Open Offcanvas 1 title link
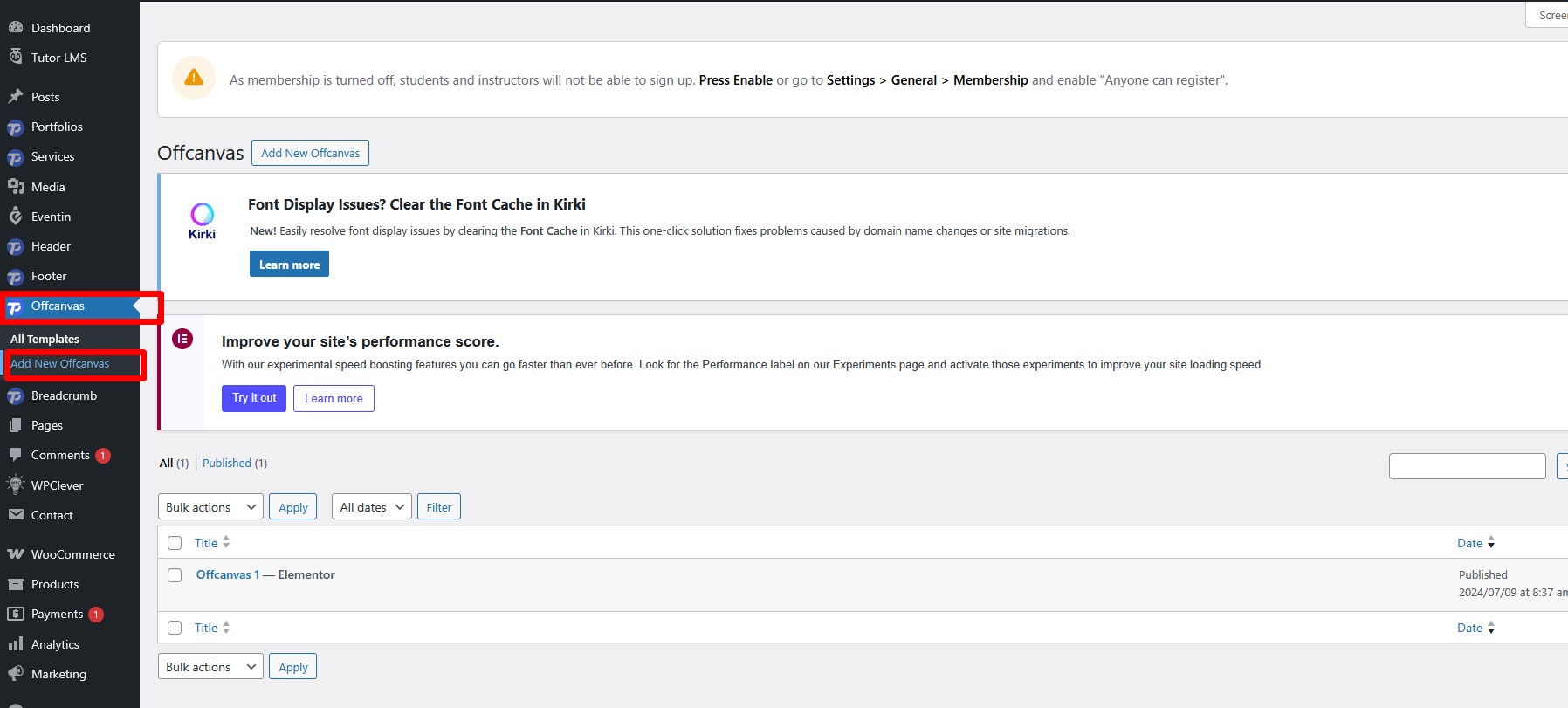 click(x=227, y=574)
